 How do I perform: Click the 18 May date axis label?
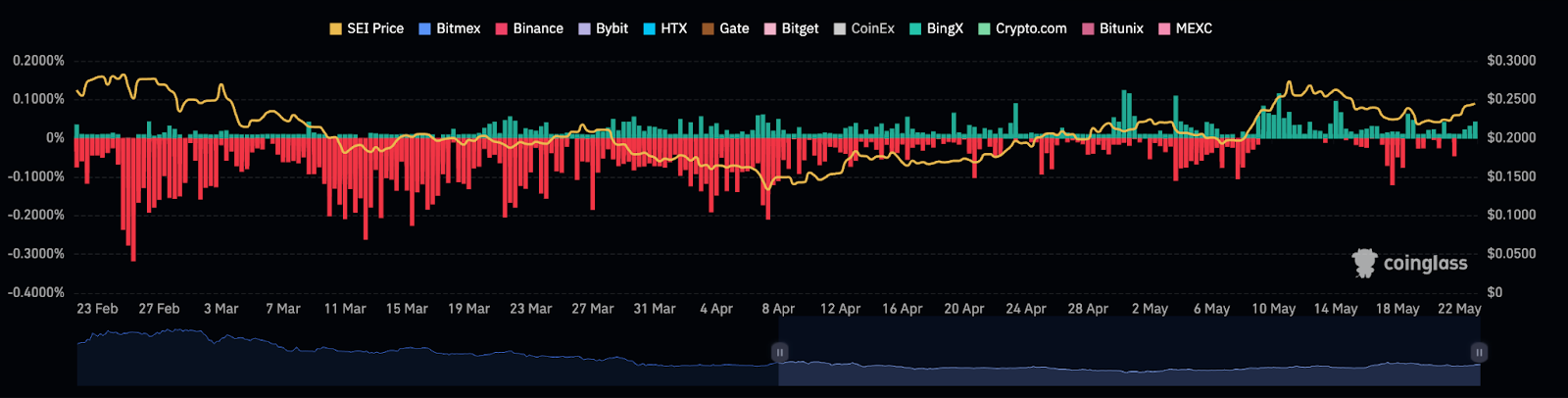(x=1397, y=309)
